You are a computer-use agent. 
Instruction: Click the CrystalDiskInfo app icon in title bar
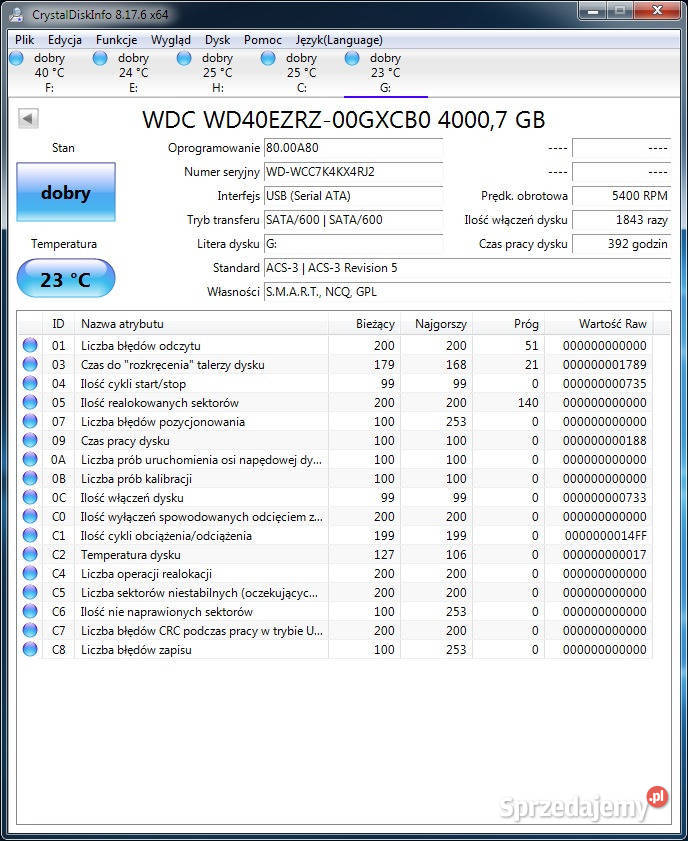pos(17,14)
